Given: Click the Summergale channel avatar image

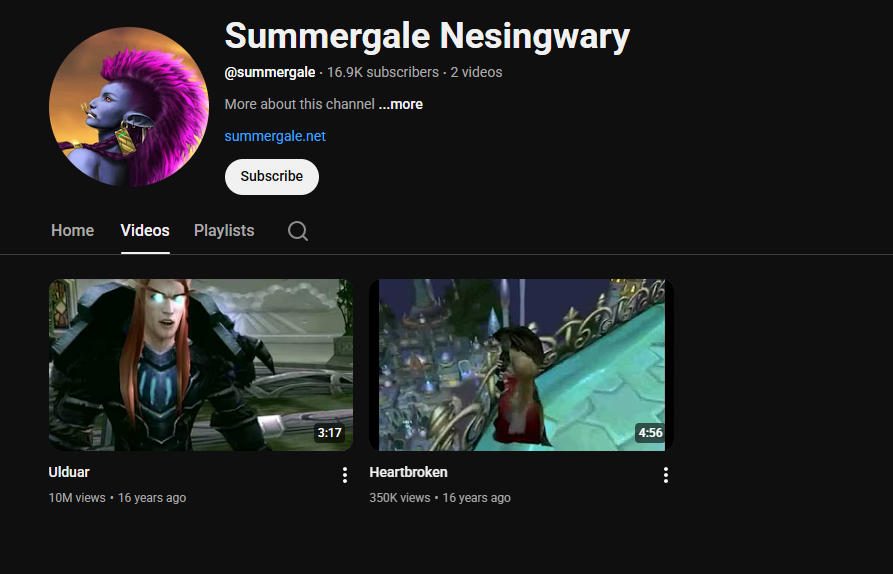Looking at the screenshot, I should (x=129, y=106).
